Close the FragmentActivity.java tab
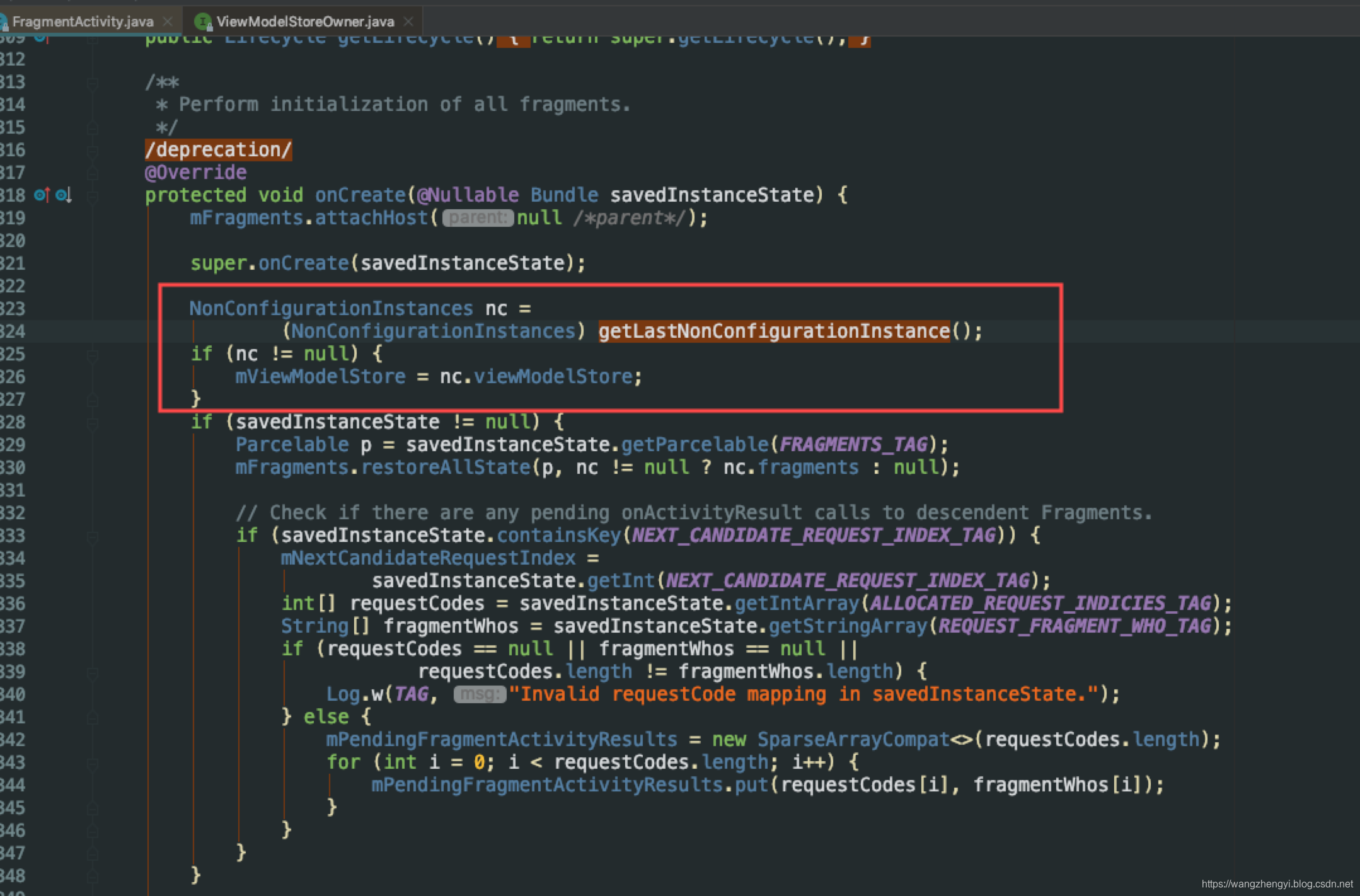 pyautogui.click(x=168, y=21)
